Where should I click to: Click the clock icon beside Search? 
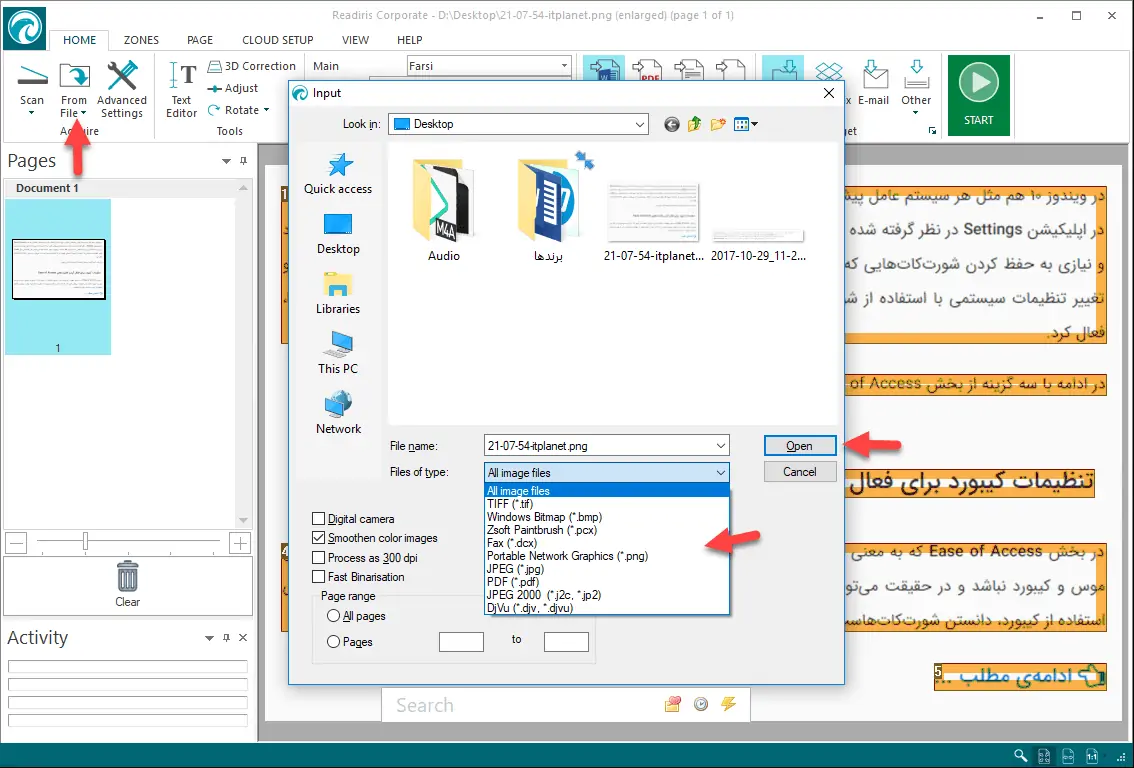pos(701,704)
